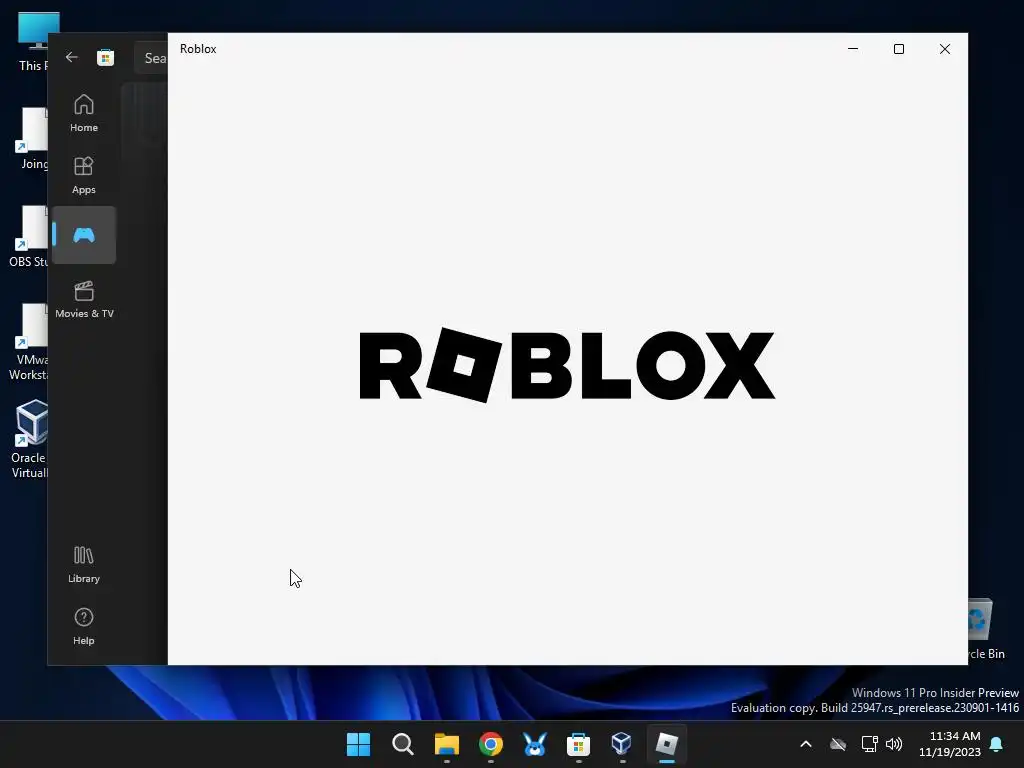Screen dimensions: 1024x768
Task: Open Help in Microsoft Store sidebar
Action: click(x=84, y=626)
